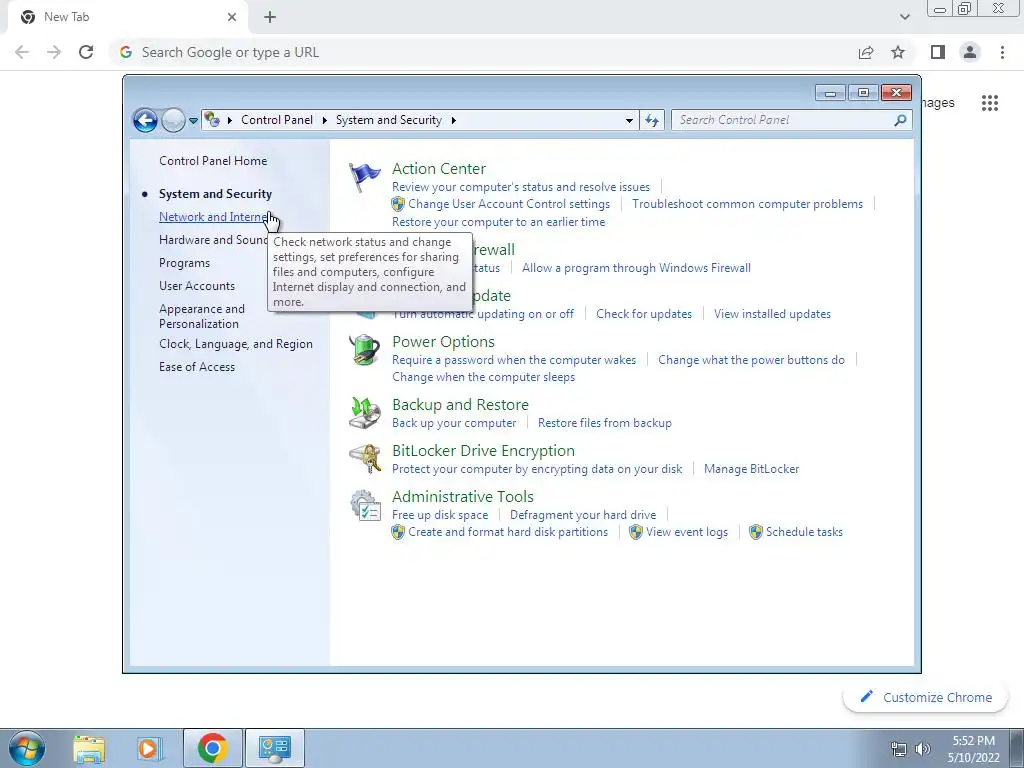Open Appearance and Personalization category
The image size is (1024, 768).
click(202, 316)
